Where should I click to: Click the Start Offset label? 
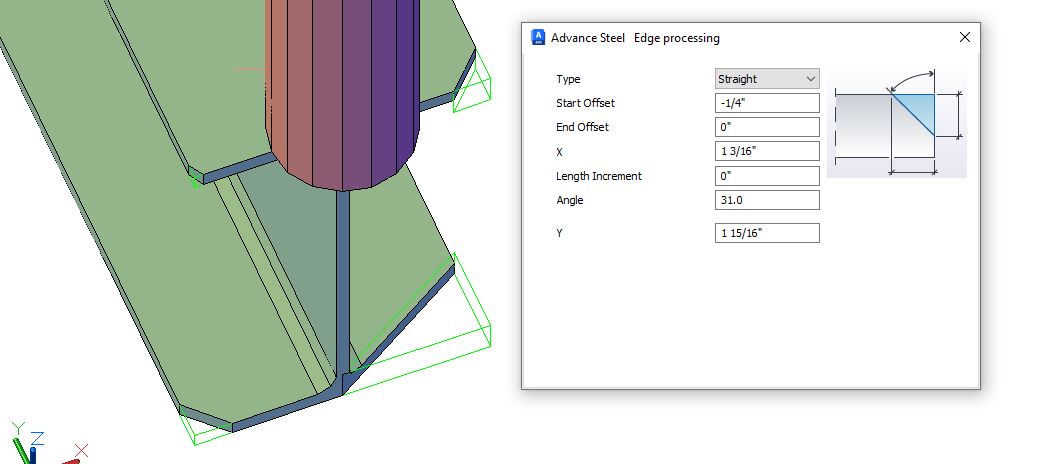[586, 103]
